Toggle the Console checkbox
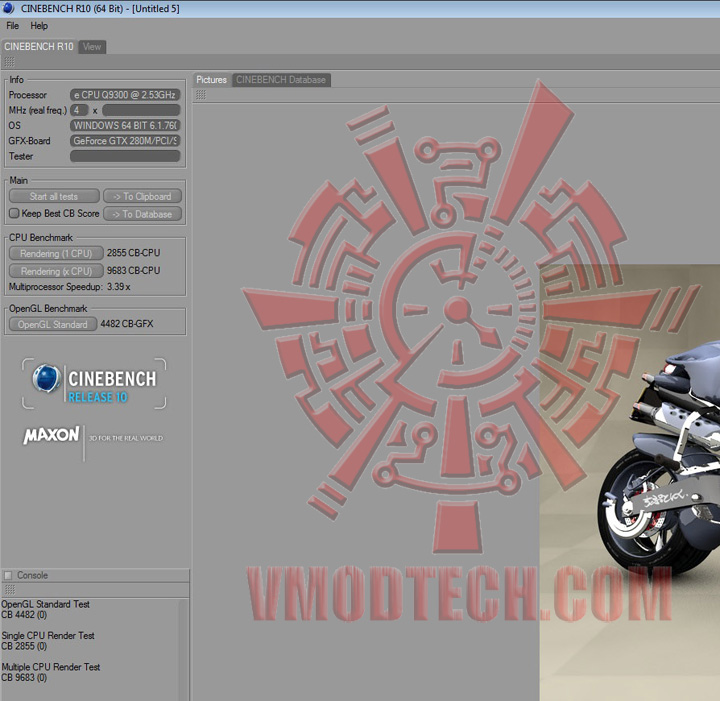 8,575
